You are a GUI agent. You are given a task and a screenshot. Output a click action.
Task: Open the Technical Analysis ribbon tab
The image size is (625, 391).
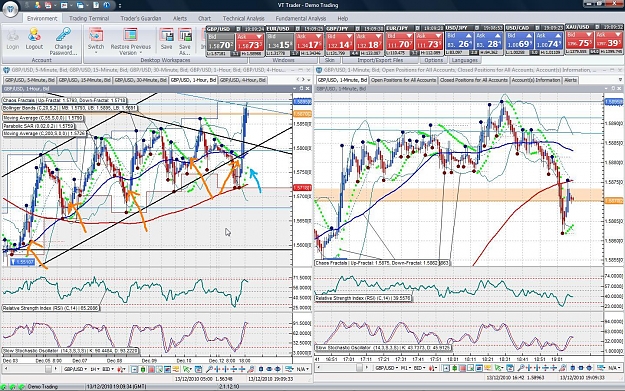(243, 18)
